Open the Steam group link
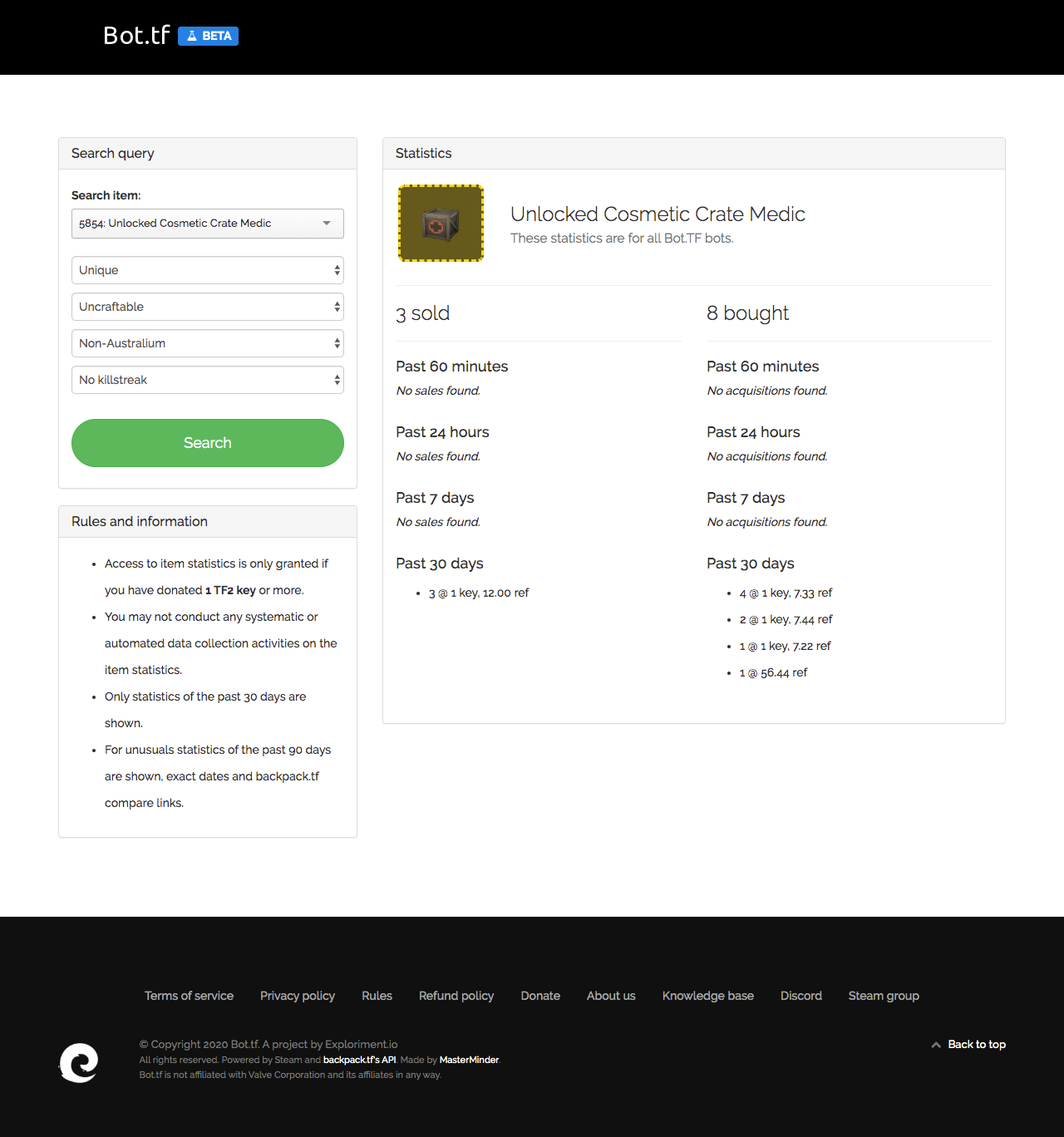This screenshot has height=1137, width=1064. pos(884,996)
